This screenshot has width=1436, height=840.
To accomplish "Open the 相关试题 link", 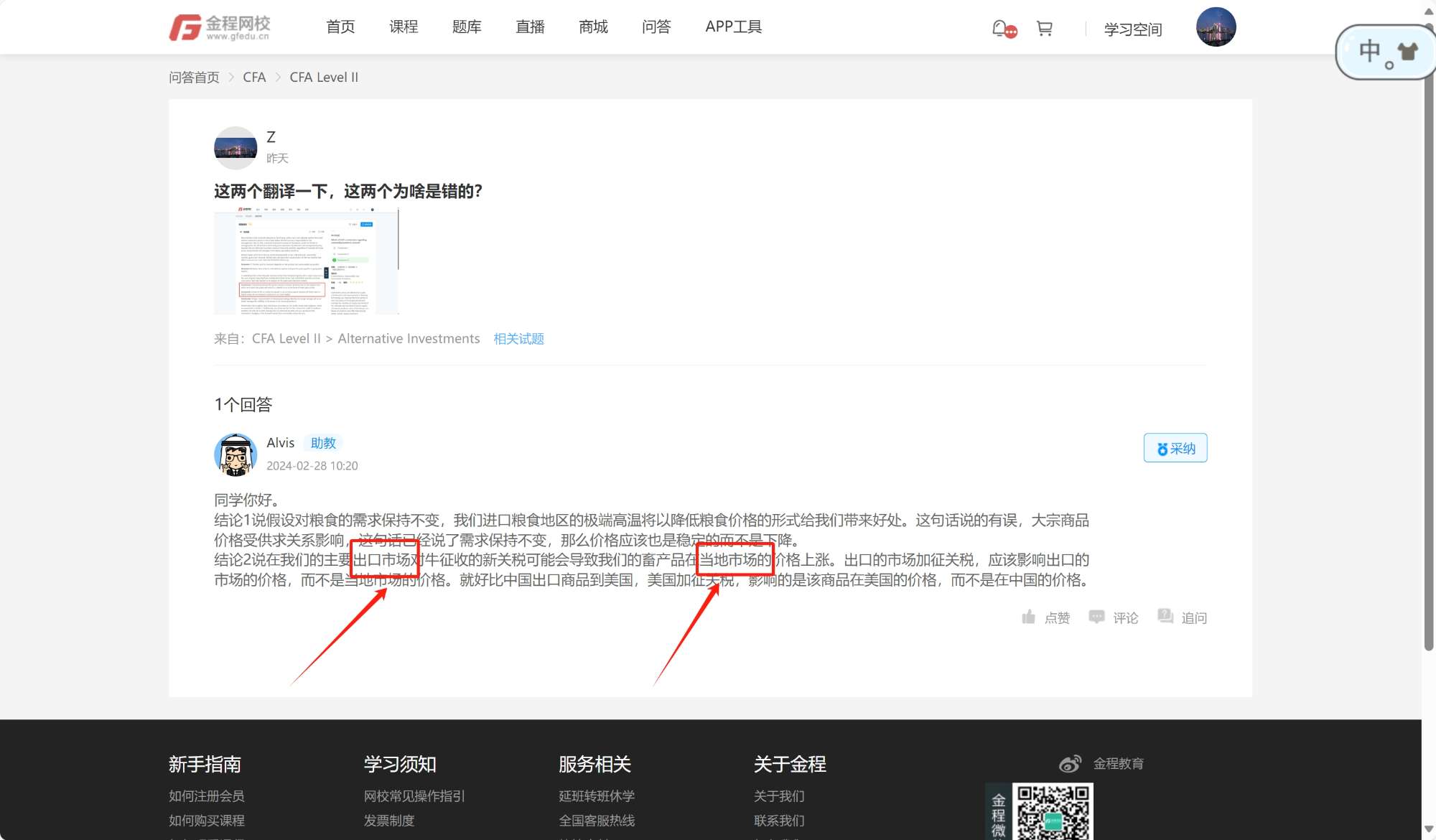I will [518, 339].
